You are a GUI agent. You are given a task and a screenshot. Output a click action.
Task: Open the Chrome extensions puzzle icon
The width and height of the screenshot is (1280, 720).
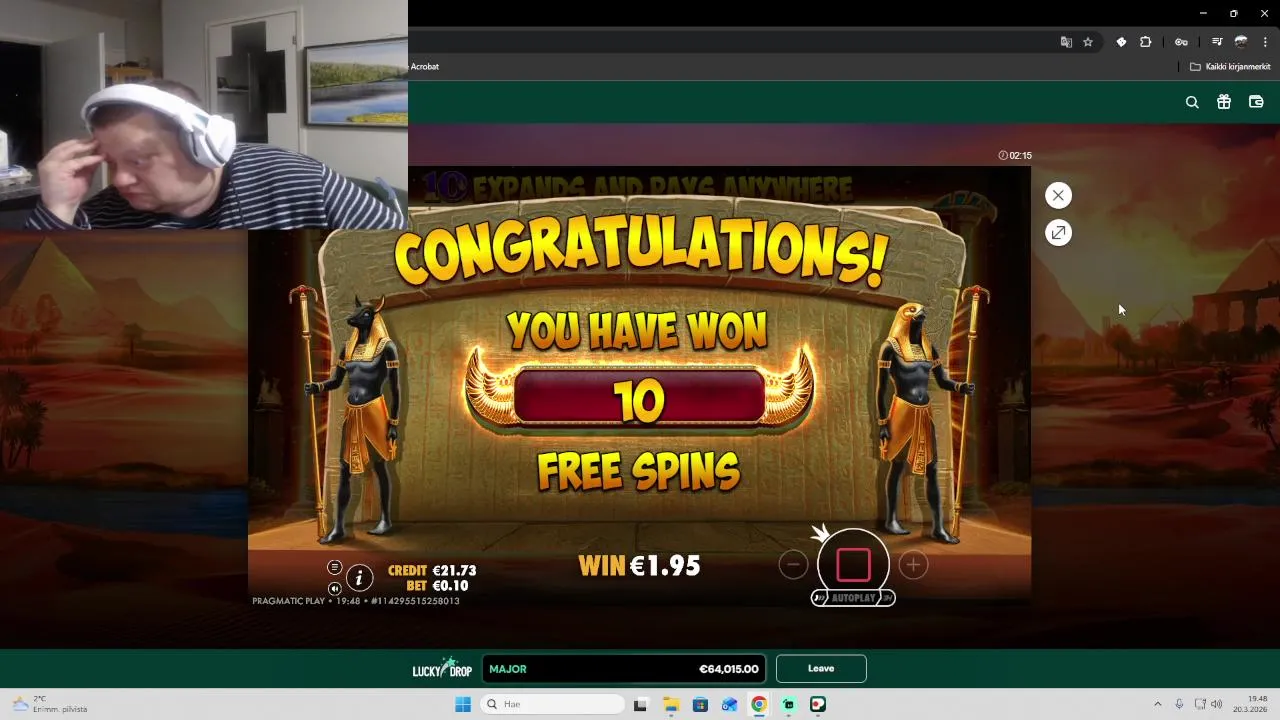point(1146,42)
